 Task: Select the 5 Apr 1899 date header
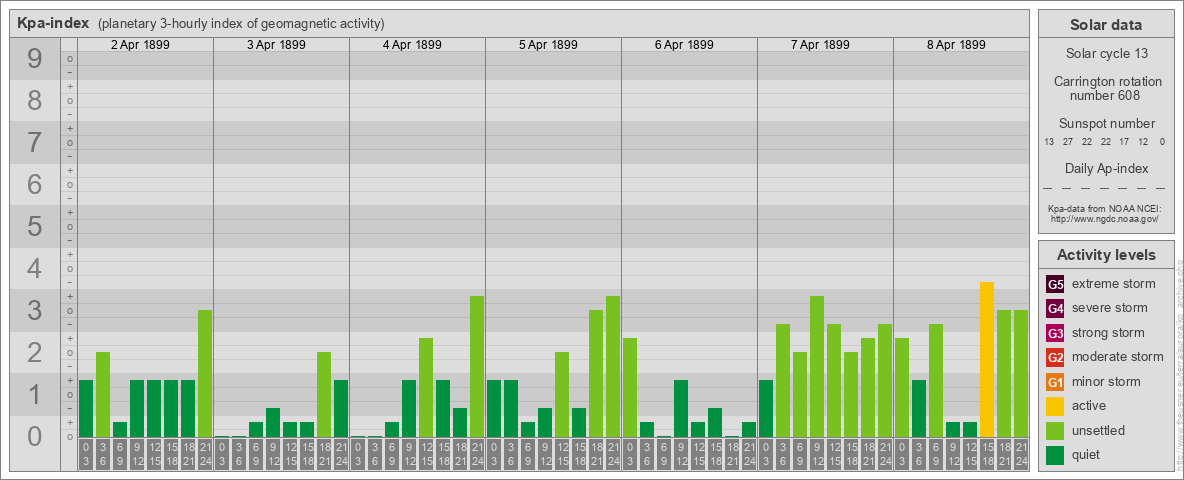click(548, 45)
